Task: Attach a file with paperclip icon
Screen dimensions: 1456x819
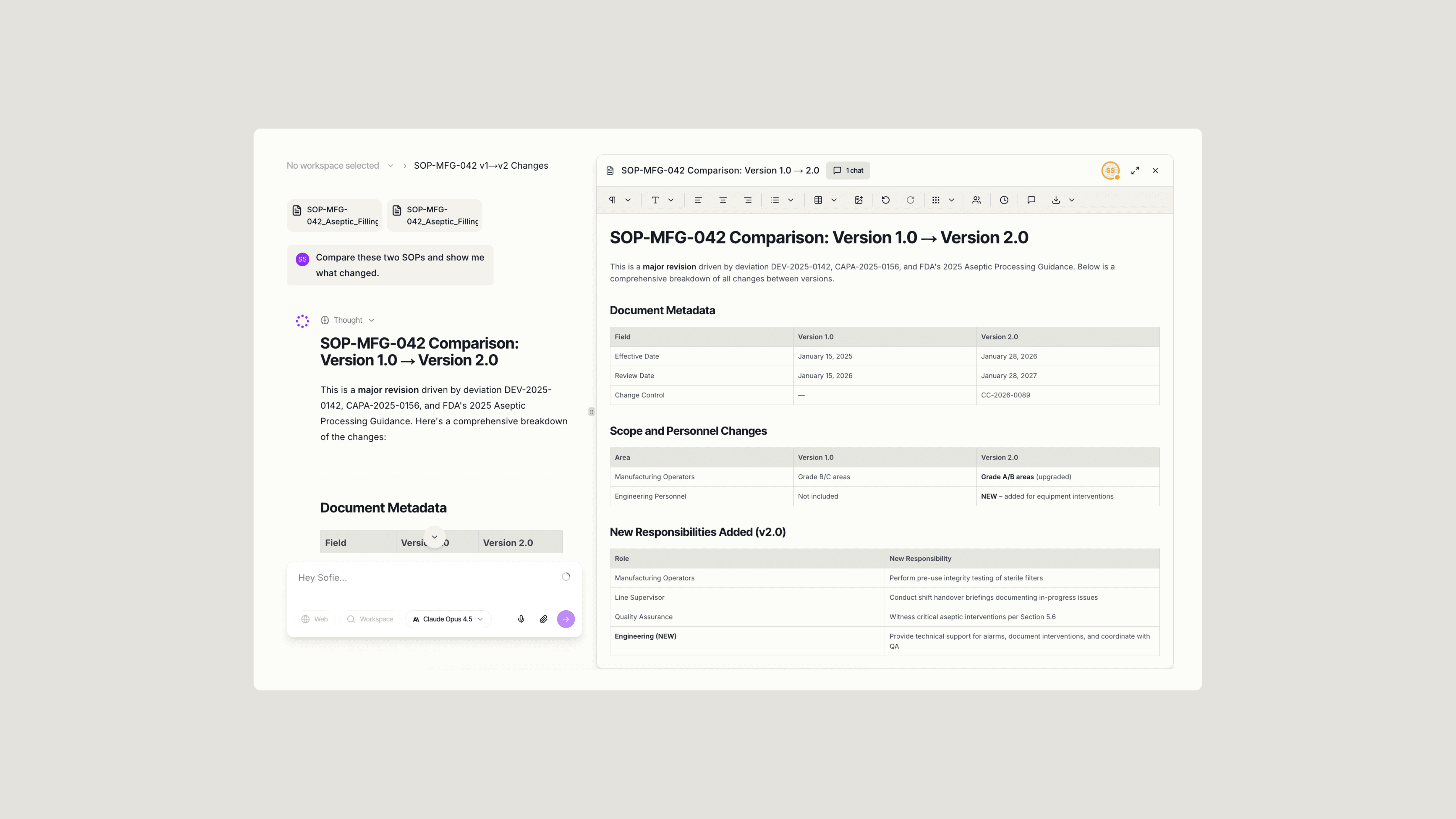Action: [x=543, y=619]
